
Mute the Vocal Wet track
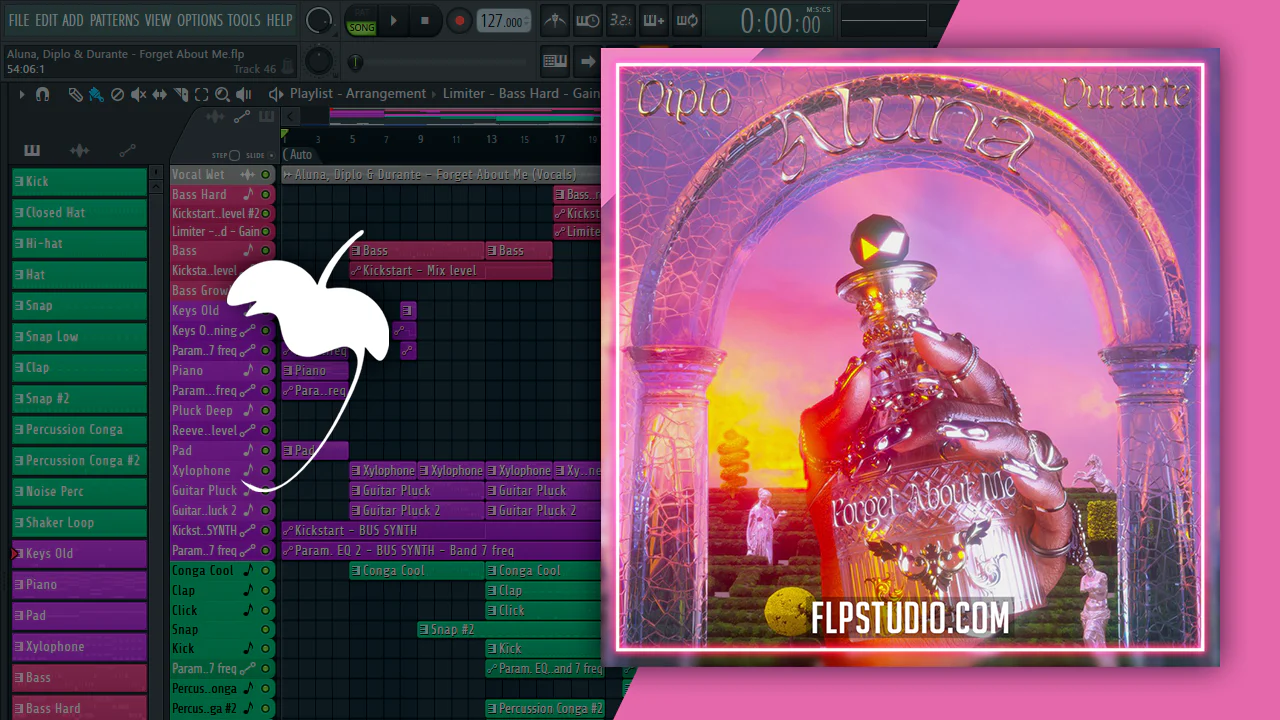tap(266, 175)
